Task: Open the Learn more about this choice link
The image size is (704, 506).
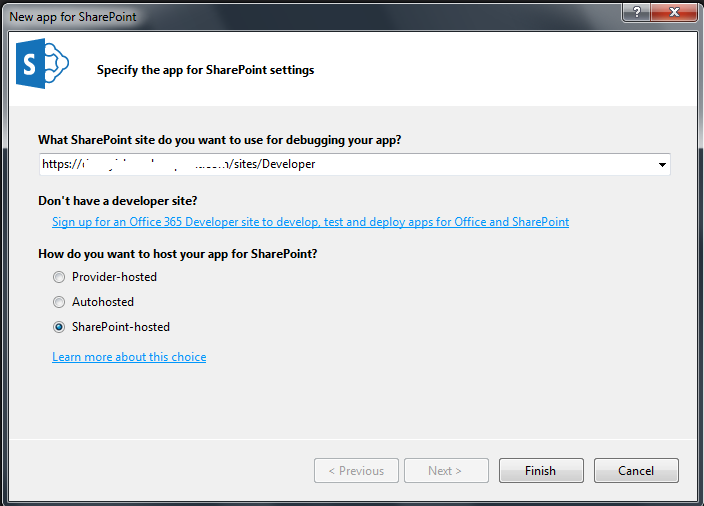Action: click(129, 357)
